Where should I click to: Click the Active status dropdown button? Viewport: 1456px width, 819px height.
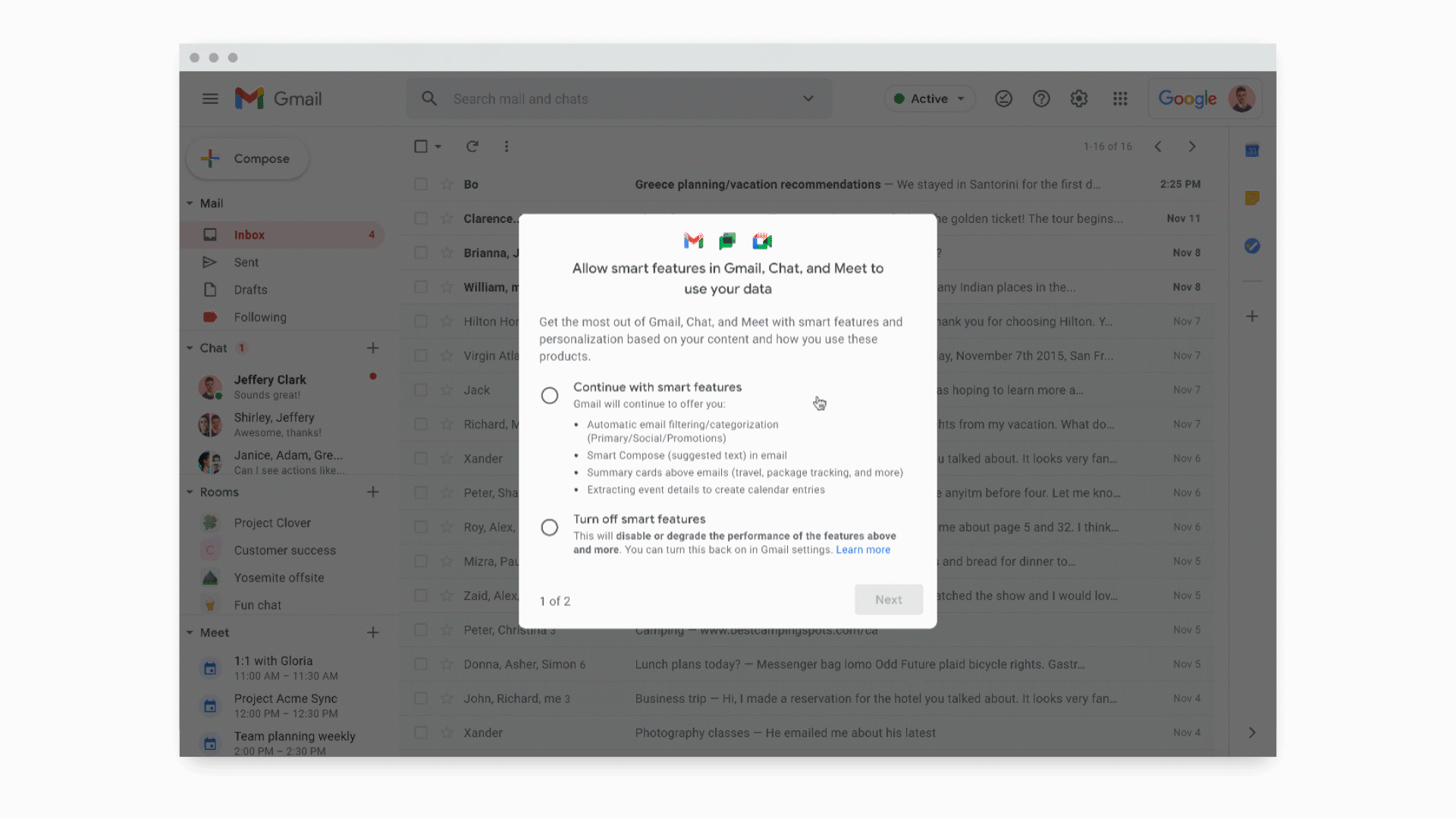click(927, 97)
